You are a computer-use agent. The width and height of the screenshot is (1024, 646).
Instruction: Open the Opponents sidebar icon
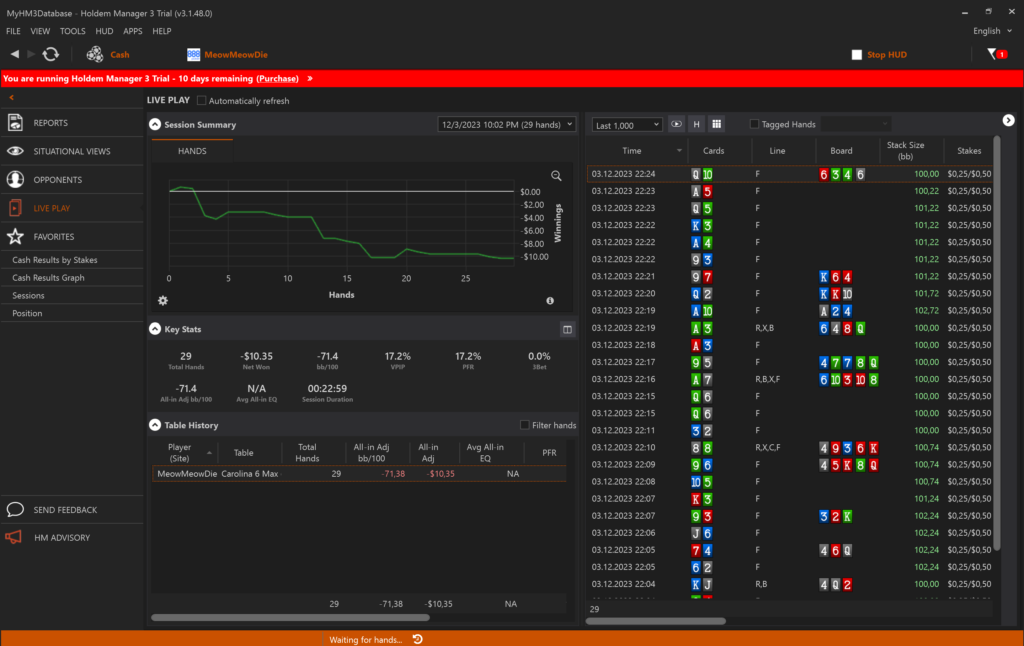pyautogui.click(x=15, y=179)
